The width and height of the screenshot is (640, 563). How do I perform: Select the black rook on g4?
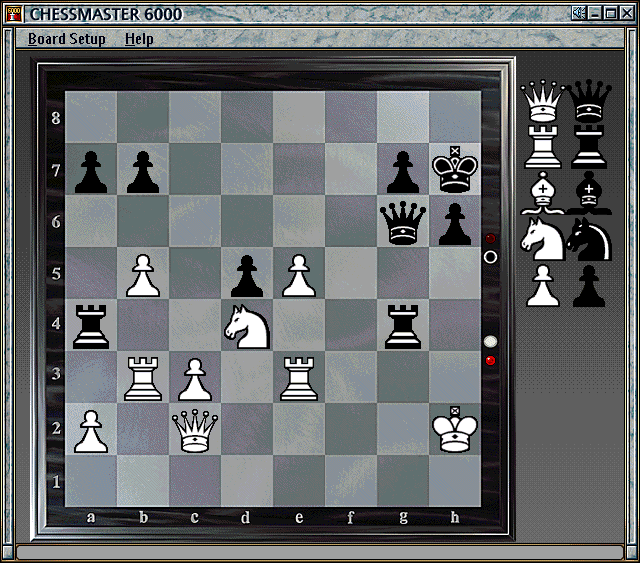pyautogui.click(x=403, y=327)
